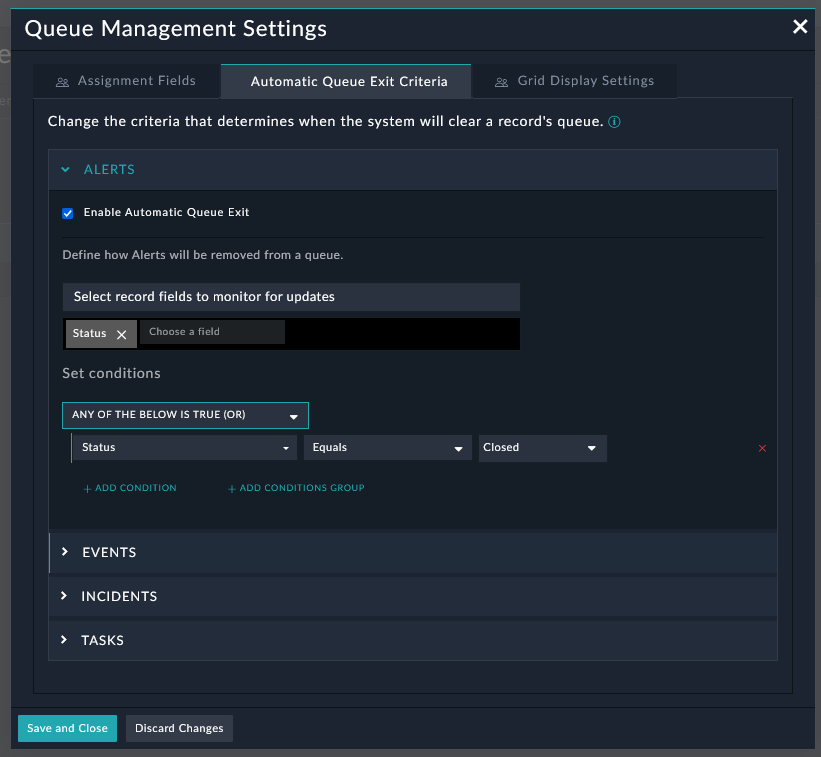821x757 pixels.
Task: Click 'Define how Alerts will be removed' text
Action: coord(203,255)
